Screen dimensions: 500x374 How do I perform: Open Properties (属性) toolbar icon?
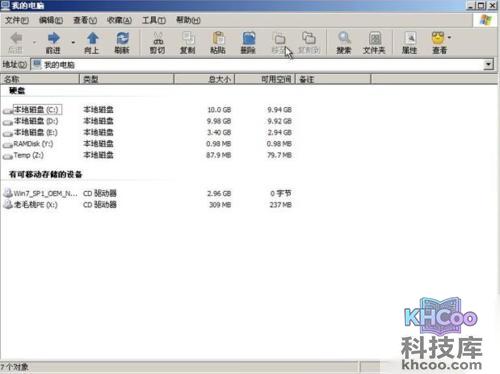(x=410, y=38)
